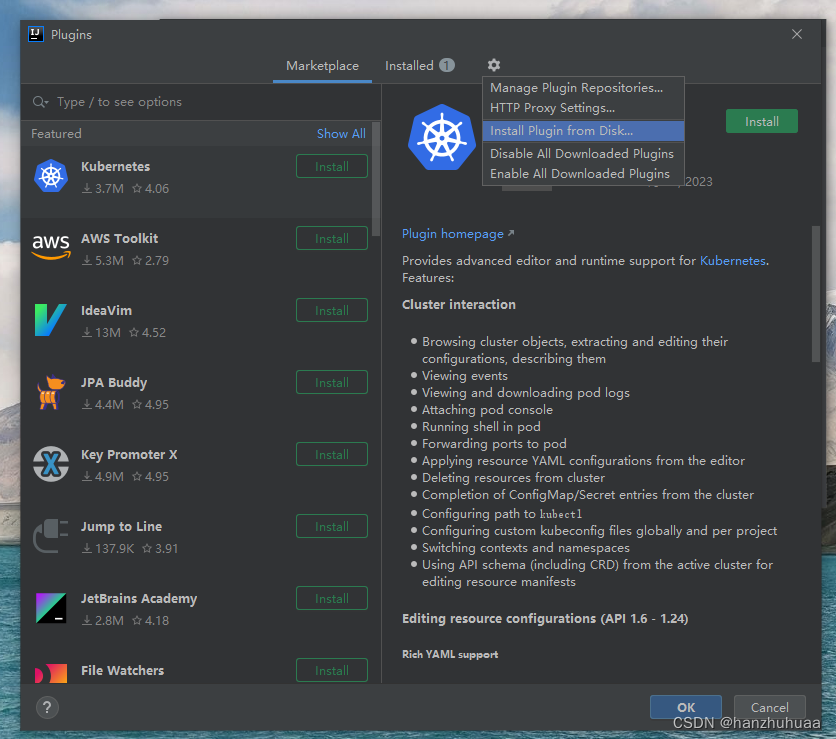Click the AWS Toolkit logo icon
The height and width of the screenshot is (739, 836).
point(51,247)
